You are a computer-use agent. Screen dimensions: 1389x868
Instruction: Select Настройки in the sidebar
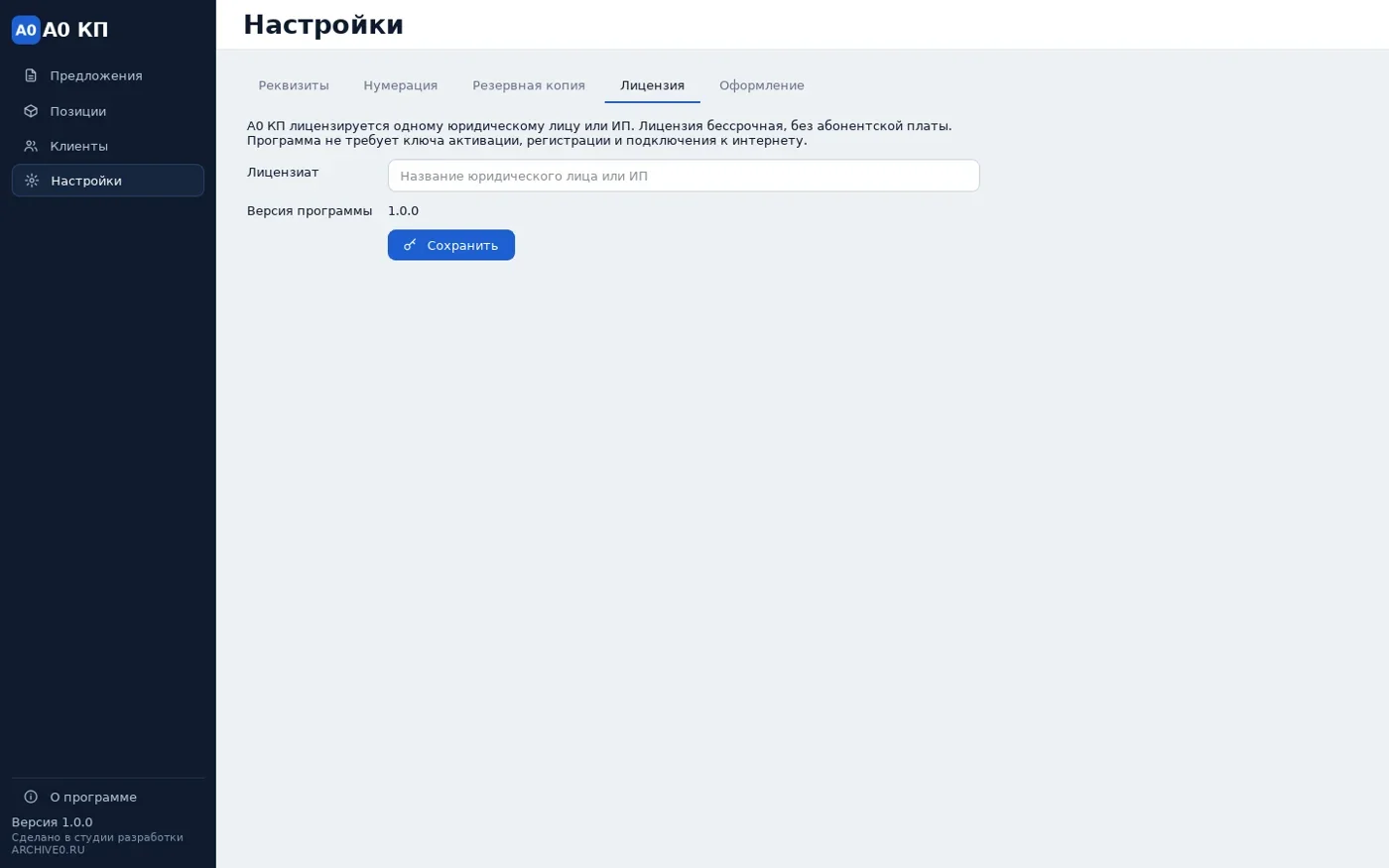(x=108, y=181)
